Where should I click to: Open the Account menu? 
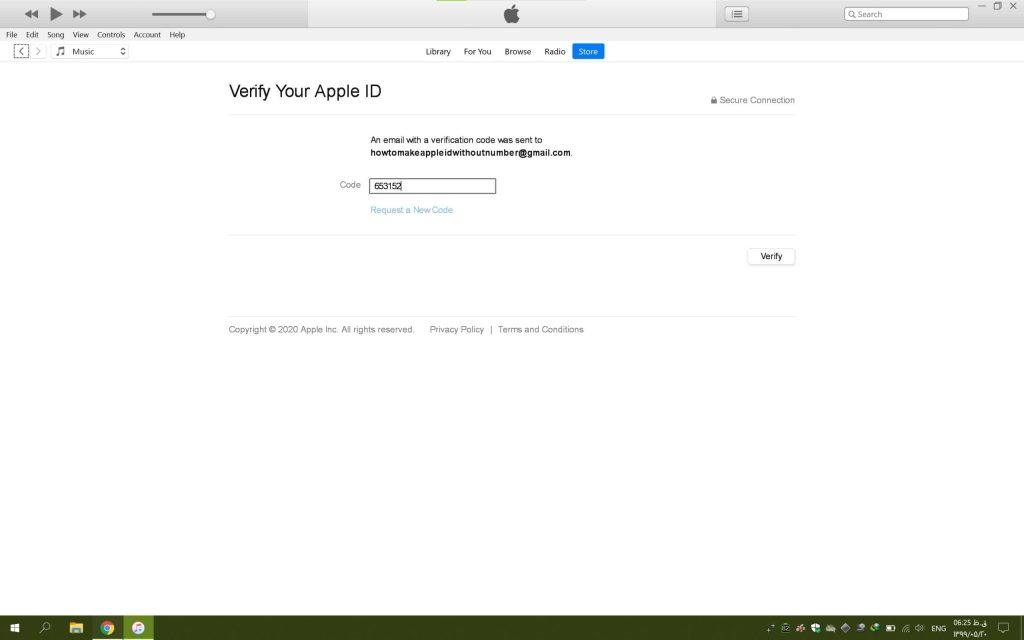[x=147, y=35]
